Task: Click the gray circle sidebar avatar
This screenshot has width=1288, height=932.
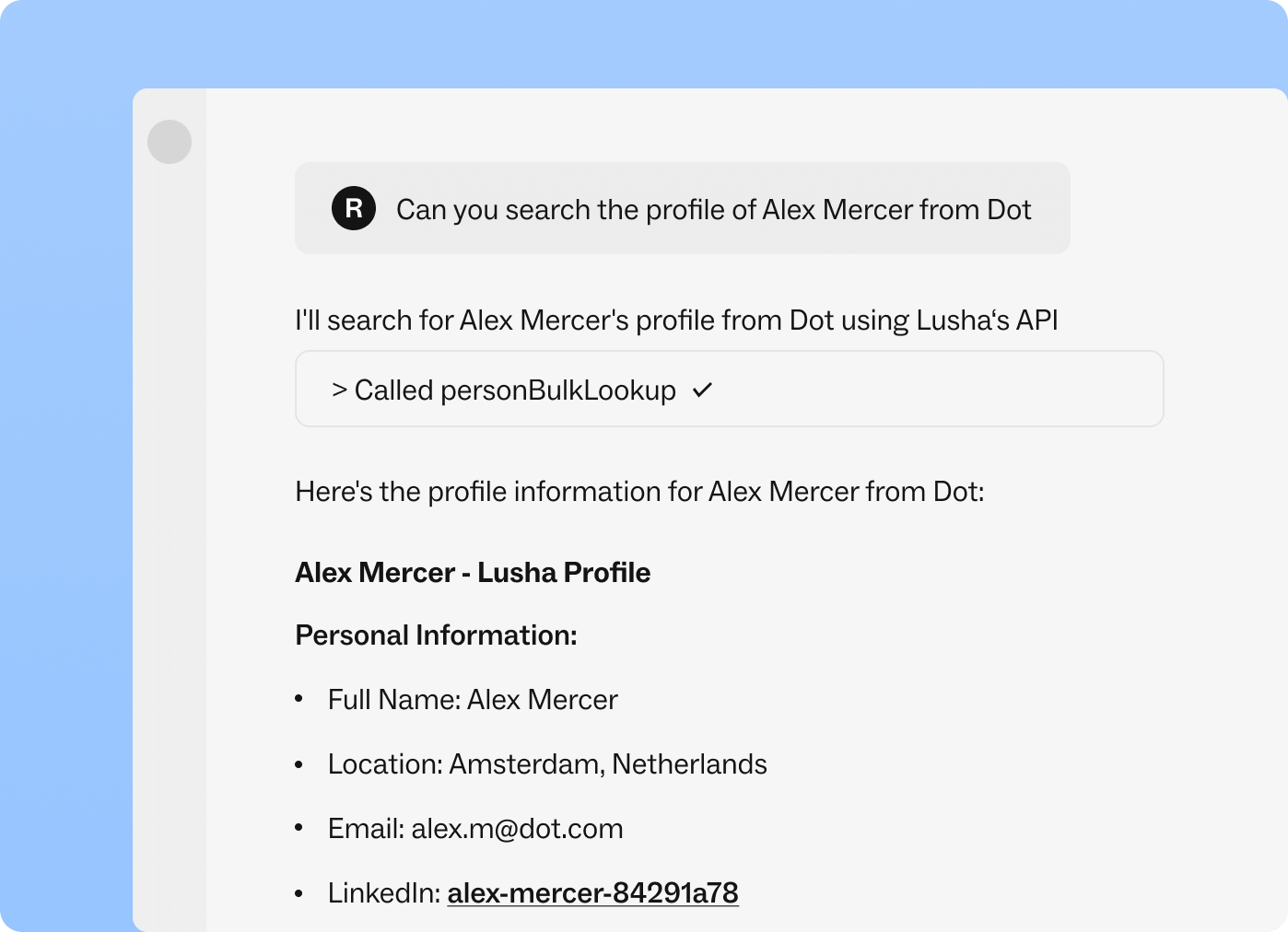Action: tap(170, 142)
